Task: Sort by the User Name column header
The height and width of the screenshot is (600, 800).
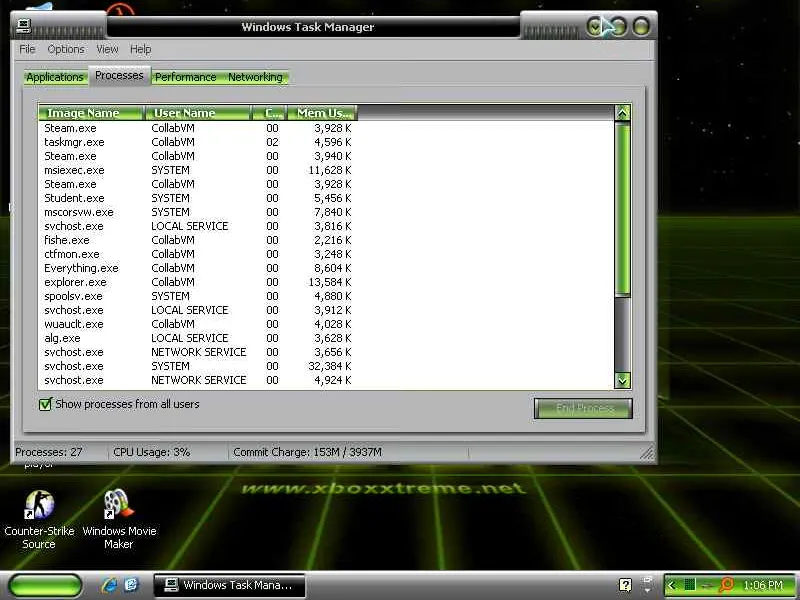Action: click(197, 113)
